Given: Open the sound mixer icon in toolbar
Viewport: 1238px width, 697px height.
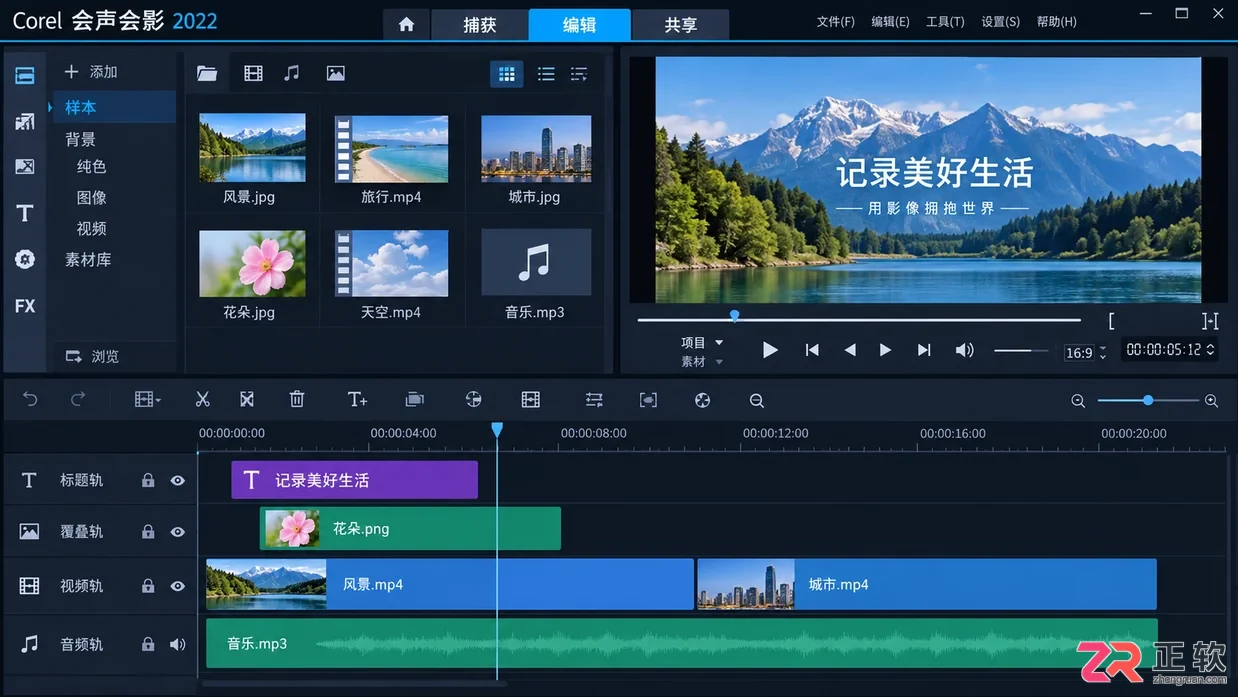Looking at the screenshot, I should click(x=474, y=400).
